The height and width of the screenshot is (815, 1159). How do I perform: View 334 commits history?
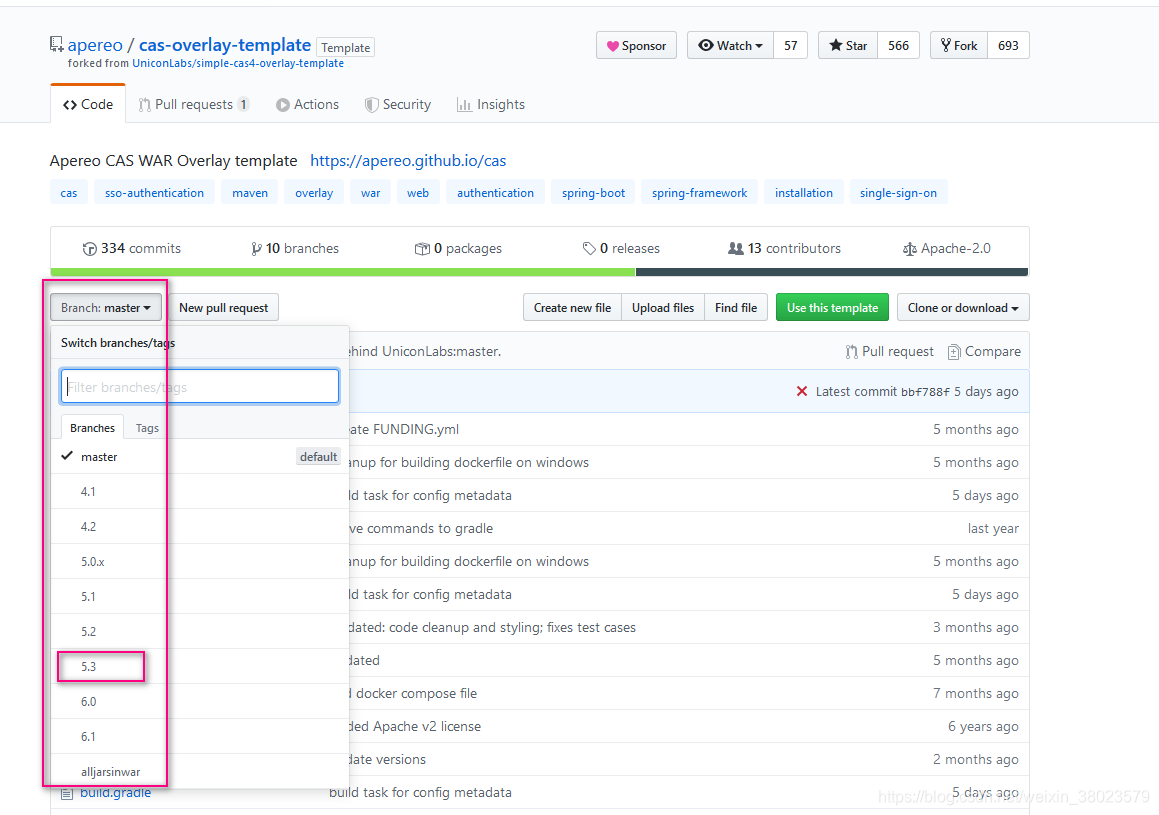132,248
